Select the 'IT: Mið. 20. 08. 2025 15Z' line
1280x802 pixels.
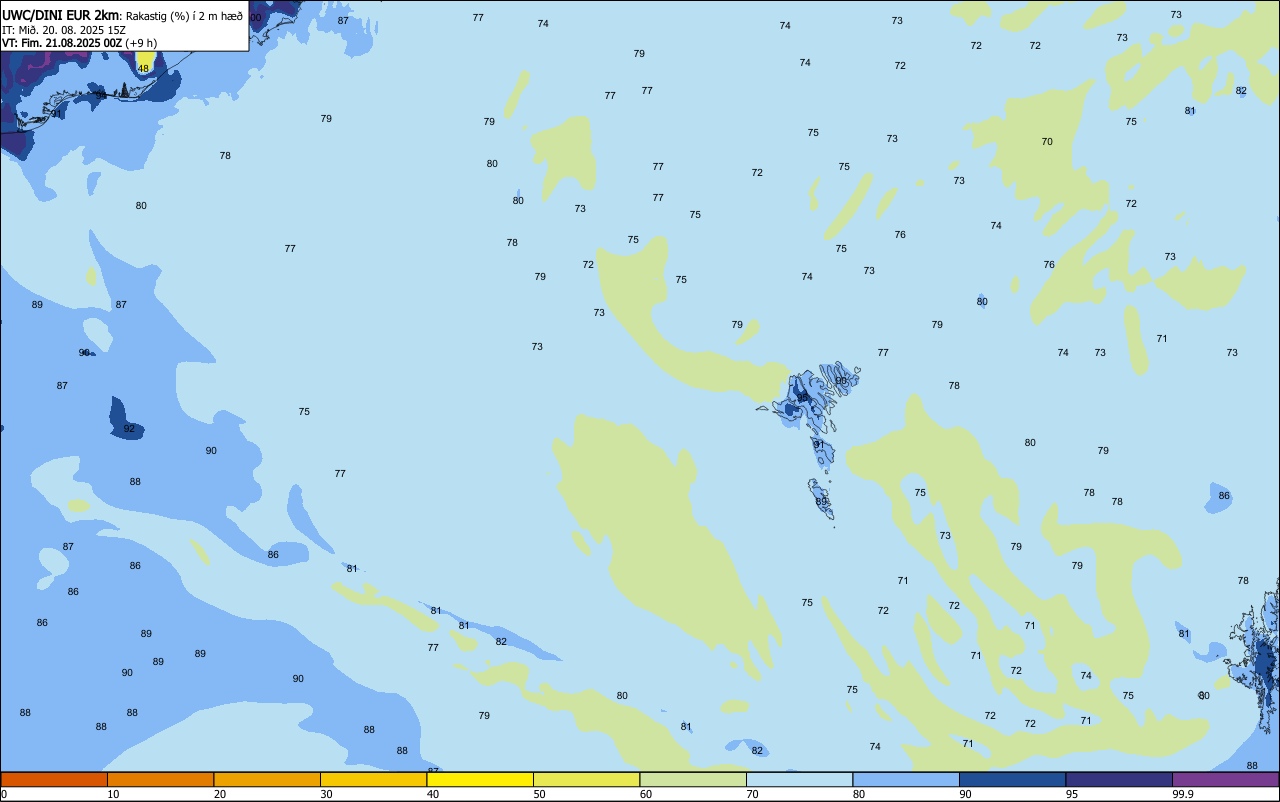coord(64,30)
